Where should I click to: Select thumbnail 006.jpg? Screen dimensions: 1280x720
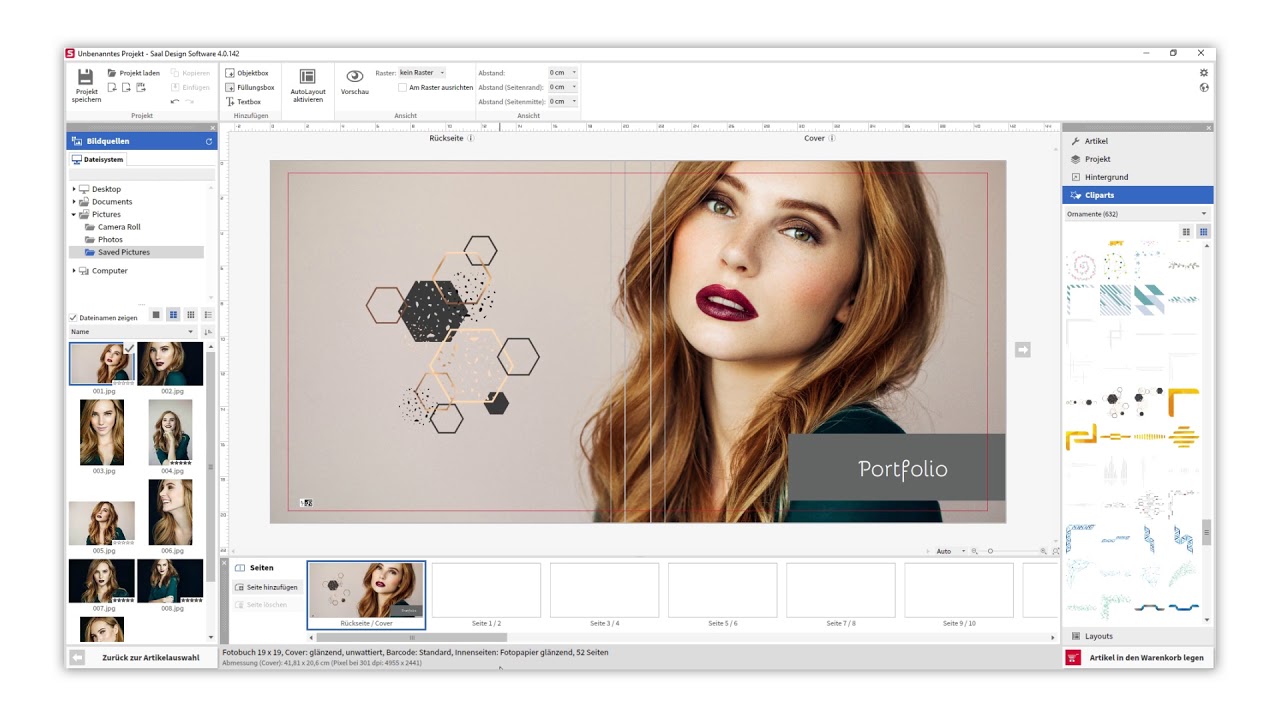170,513
